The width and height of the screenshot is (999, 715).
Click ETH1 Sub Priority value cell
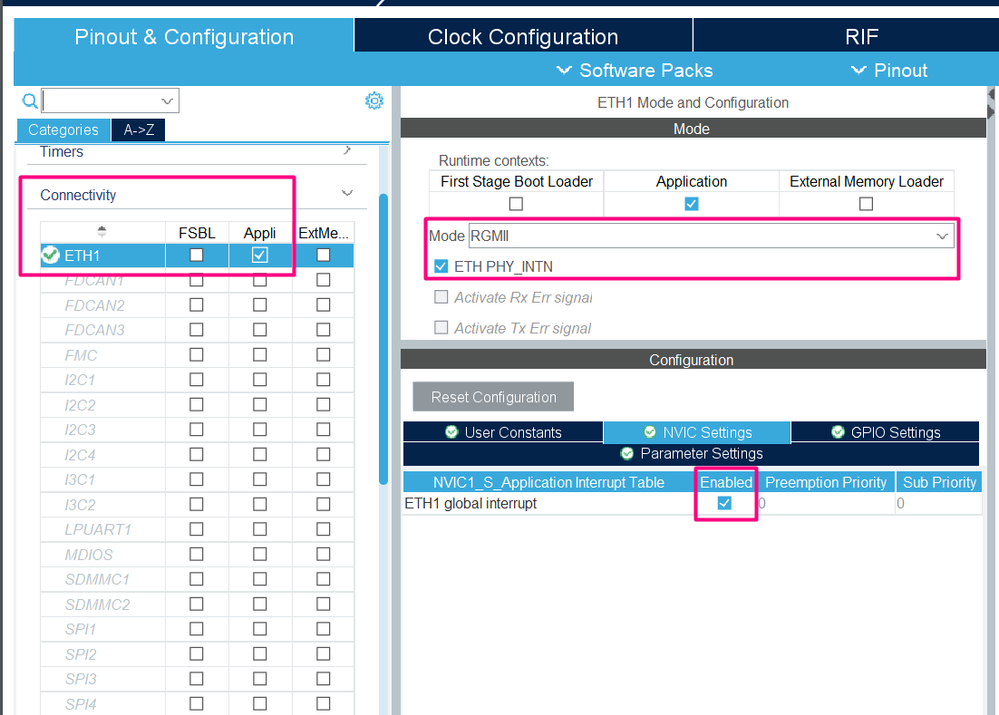pyautogui.click(x=938, y=503)
